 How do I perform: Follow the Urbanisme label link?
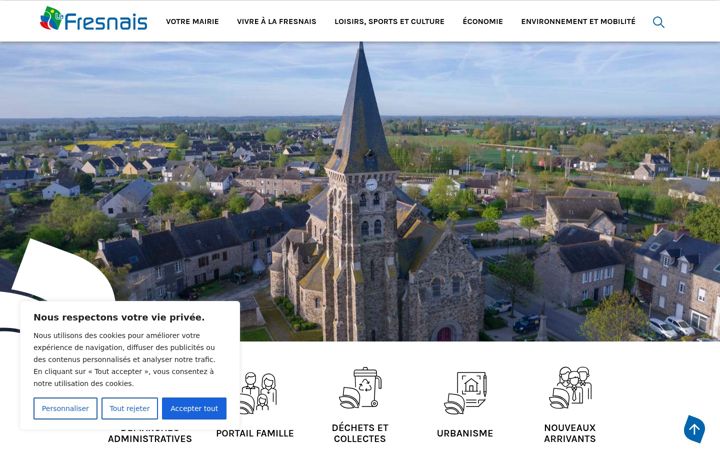[465, 433]
